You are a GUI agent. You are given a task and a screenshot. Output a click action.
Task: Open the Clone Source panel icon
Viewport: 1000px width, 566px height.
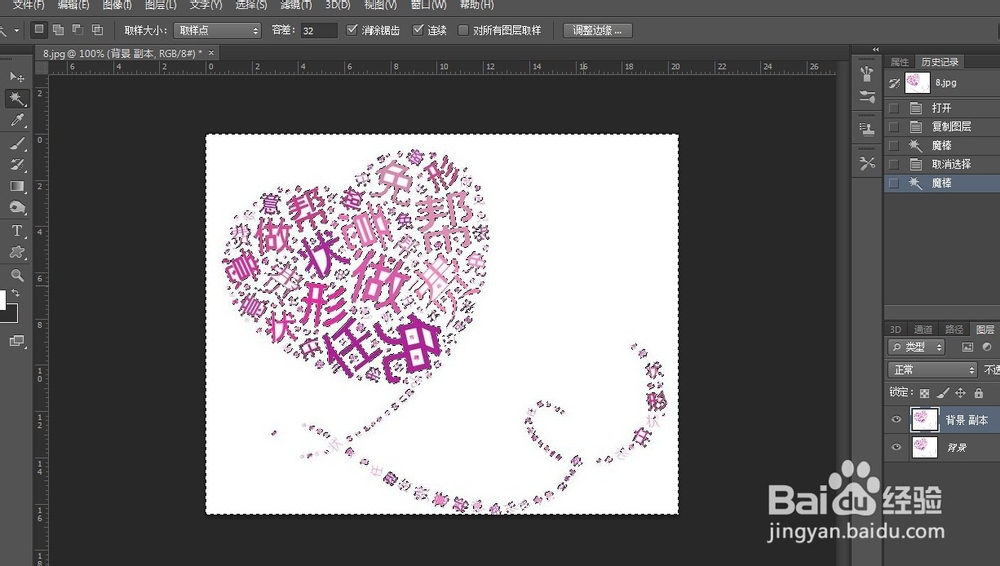click(867, 129)
